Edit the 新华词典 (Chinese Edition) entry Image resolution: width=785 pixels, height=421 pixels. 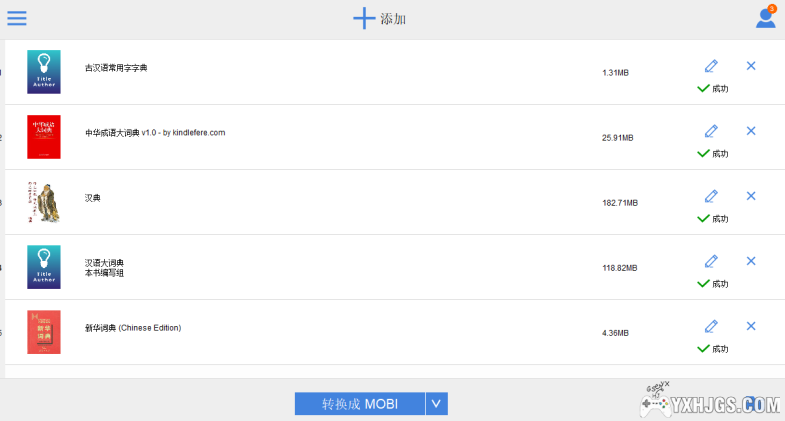[x=711, y=326]
